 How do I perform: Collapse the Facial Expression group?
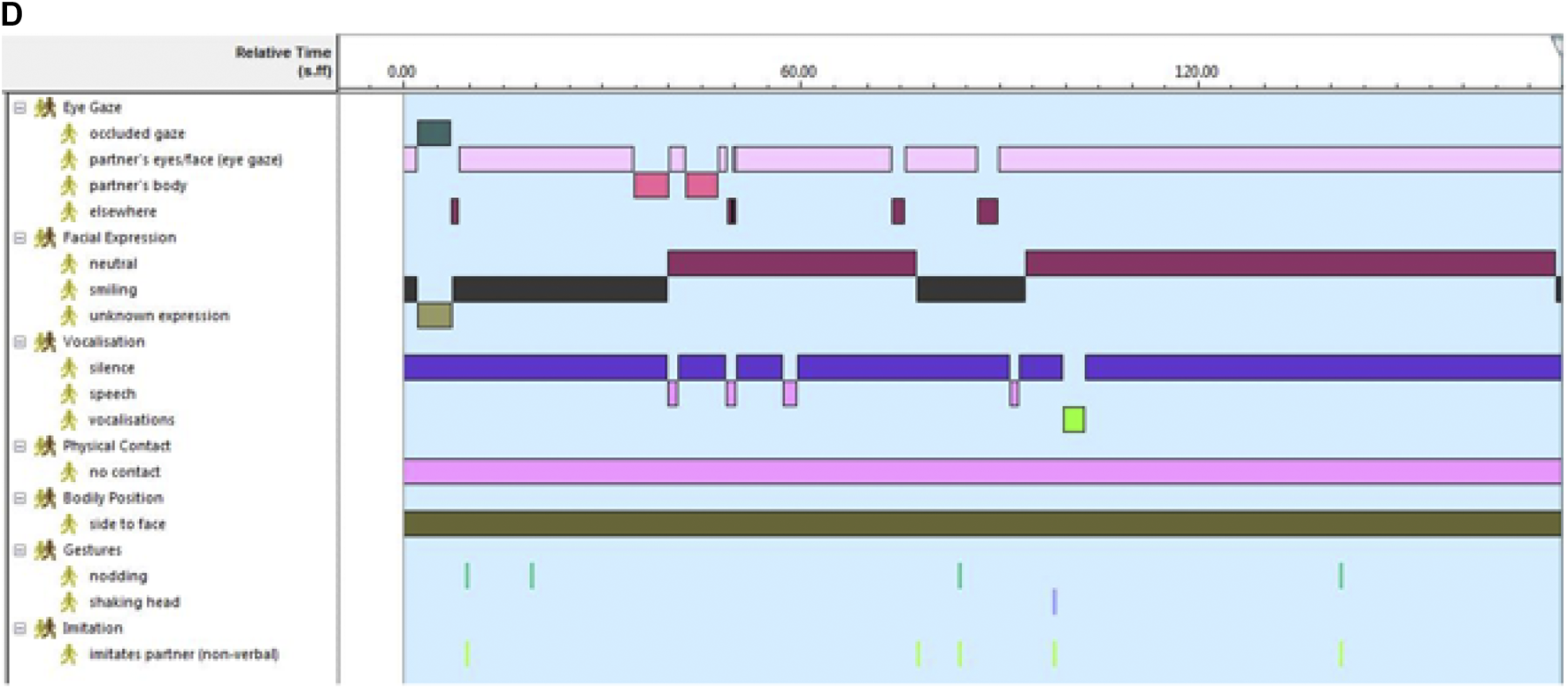(19, 238)
